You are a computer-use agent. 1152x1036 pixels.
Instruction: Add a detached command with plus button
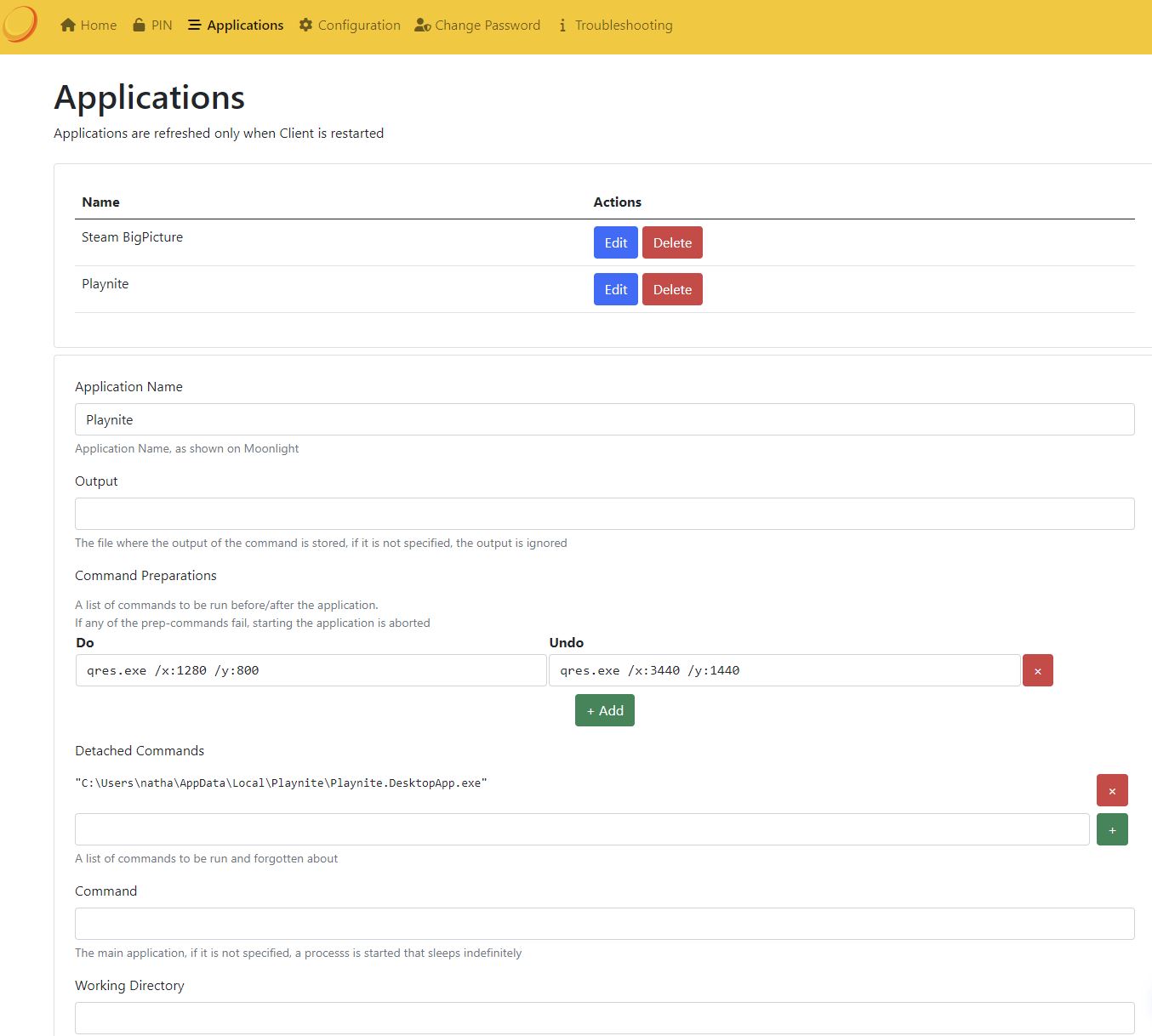coord(1112,829)
